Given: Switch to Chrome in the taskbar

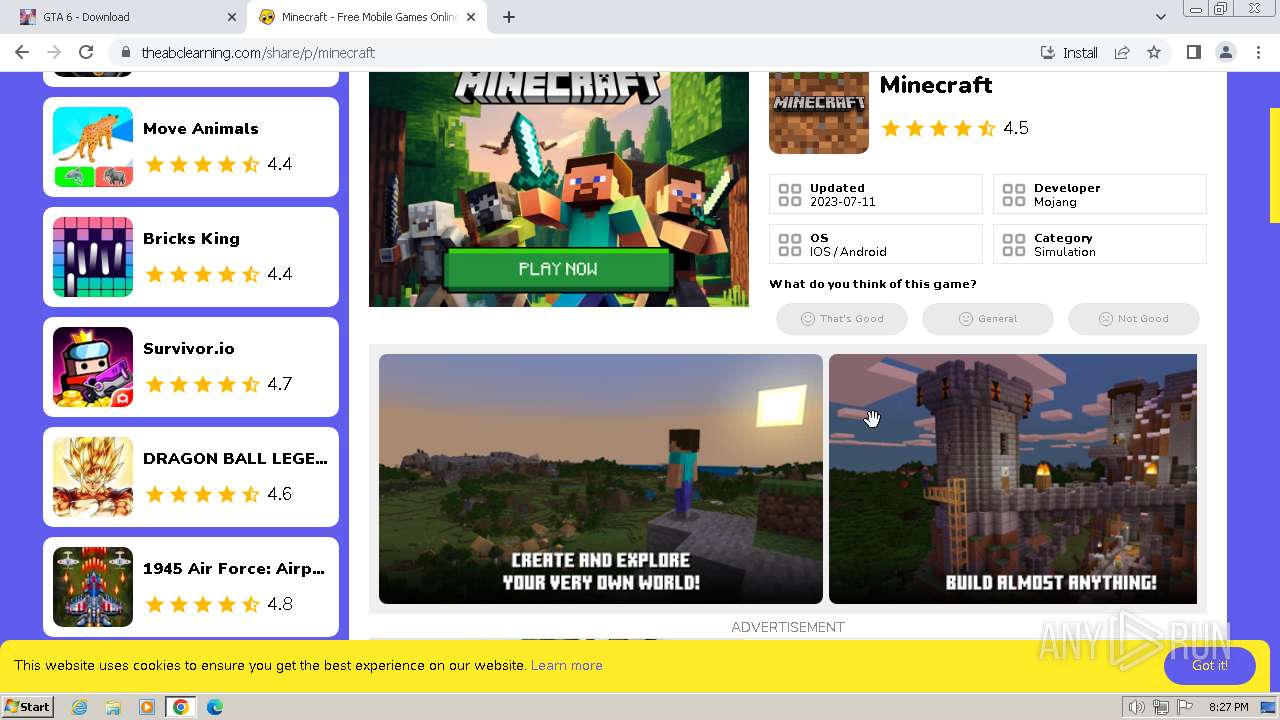Looking at the screenshot, I should tap(180, 707).
